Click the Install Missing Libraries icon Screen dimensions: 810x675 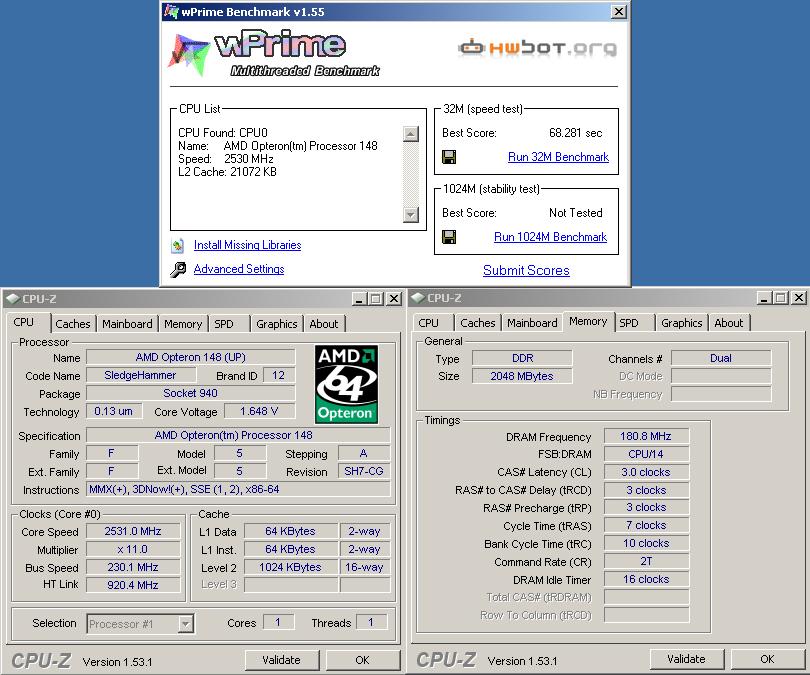point(178,245)
